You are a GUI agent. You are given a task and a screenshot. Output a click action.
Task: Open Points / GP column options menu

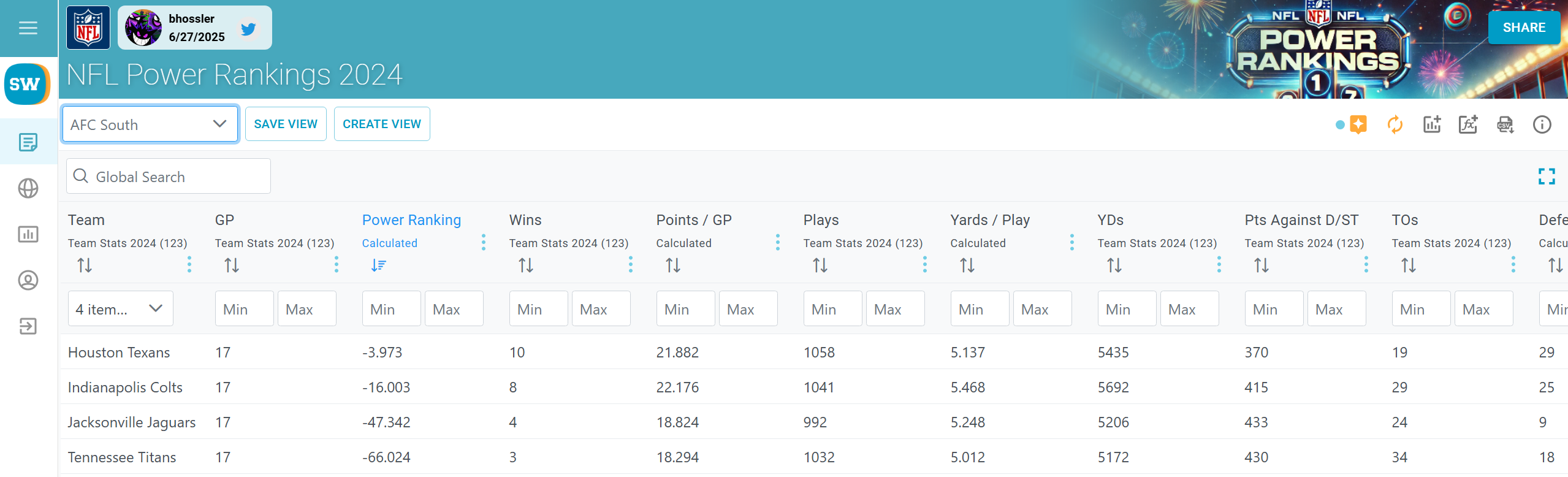778,242
